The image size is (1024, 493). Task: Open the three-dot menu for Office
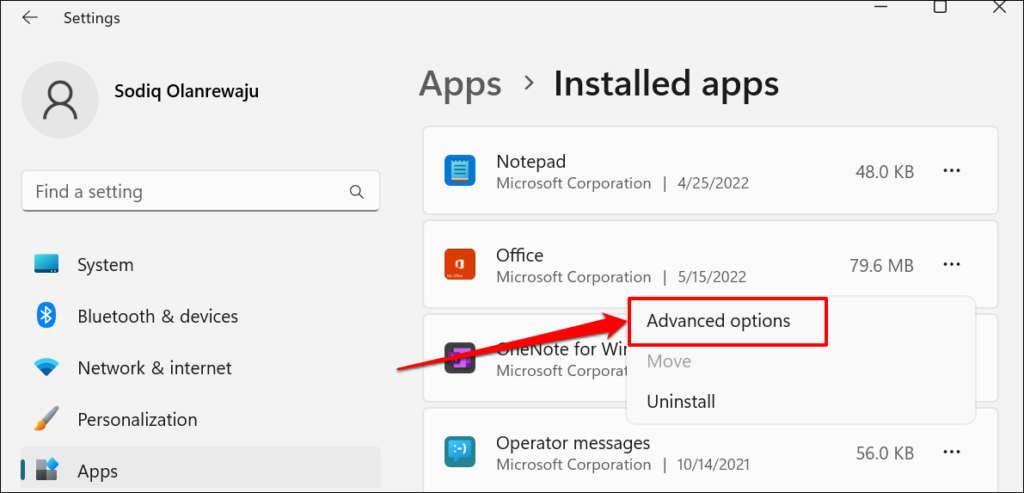952,265
